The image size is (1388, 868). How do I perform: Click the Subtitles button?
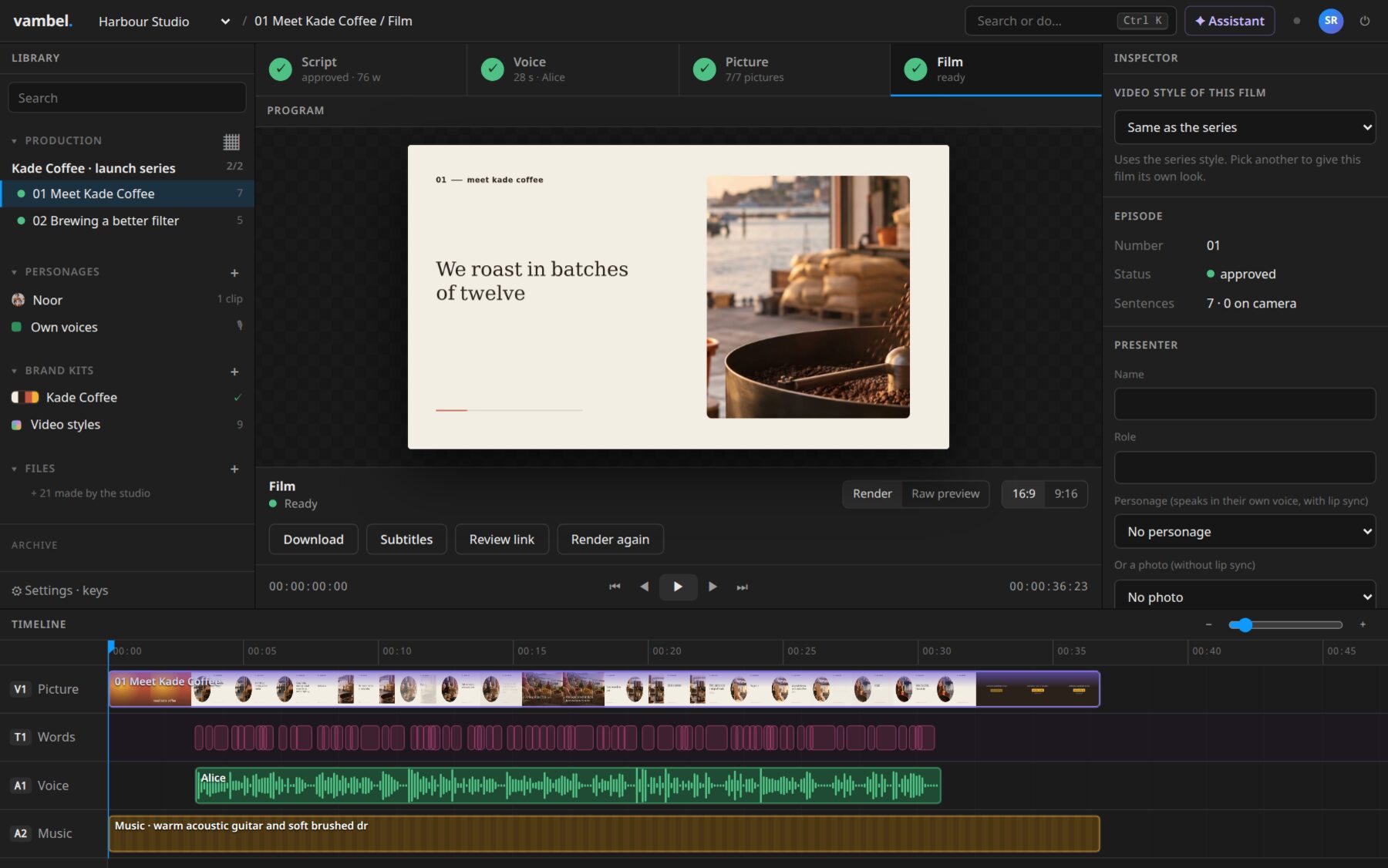pos(406,540)
